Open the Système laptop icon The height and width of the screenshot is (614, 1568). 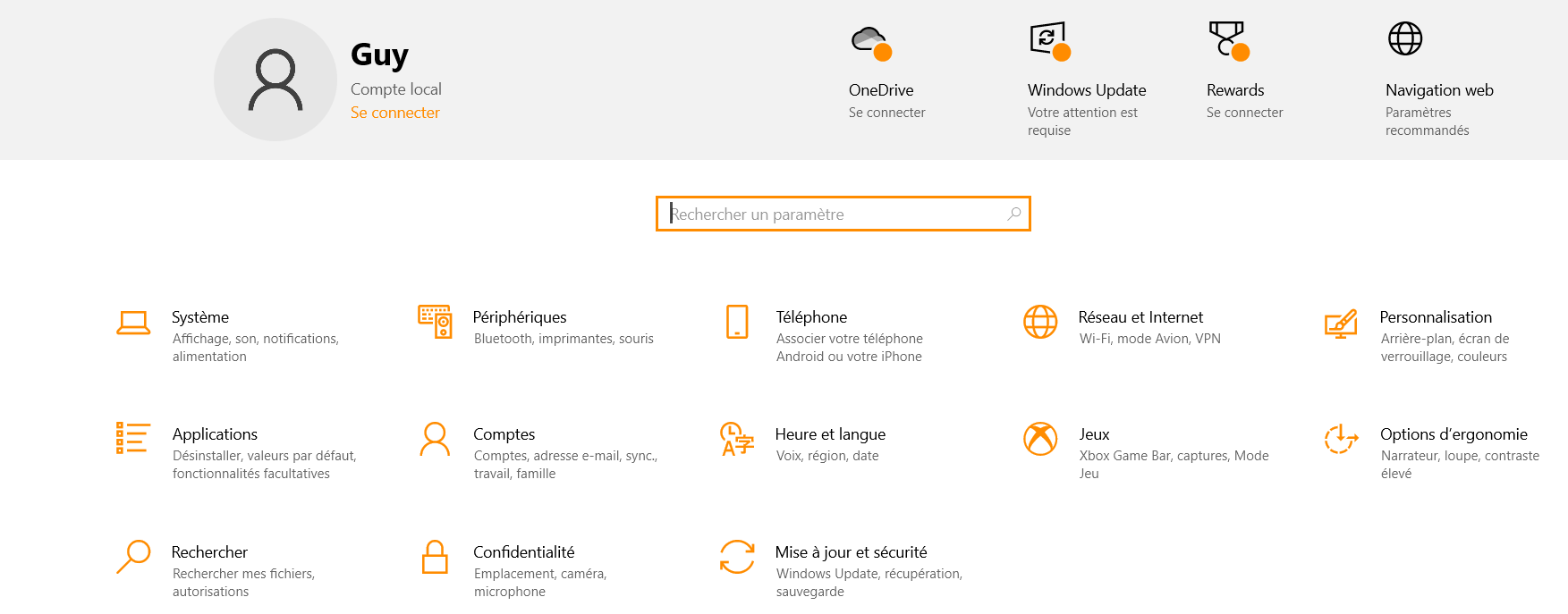coord(133,323)
